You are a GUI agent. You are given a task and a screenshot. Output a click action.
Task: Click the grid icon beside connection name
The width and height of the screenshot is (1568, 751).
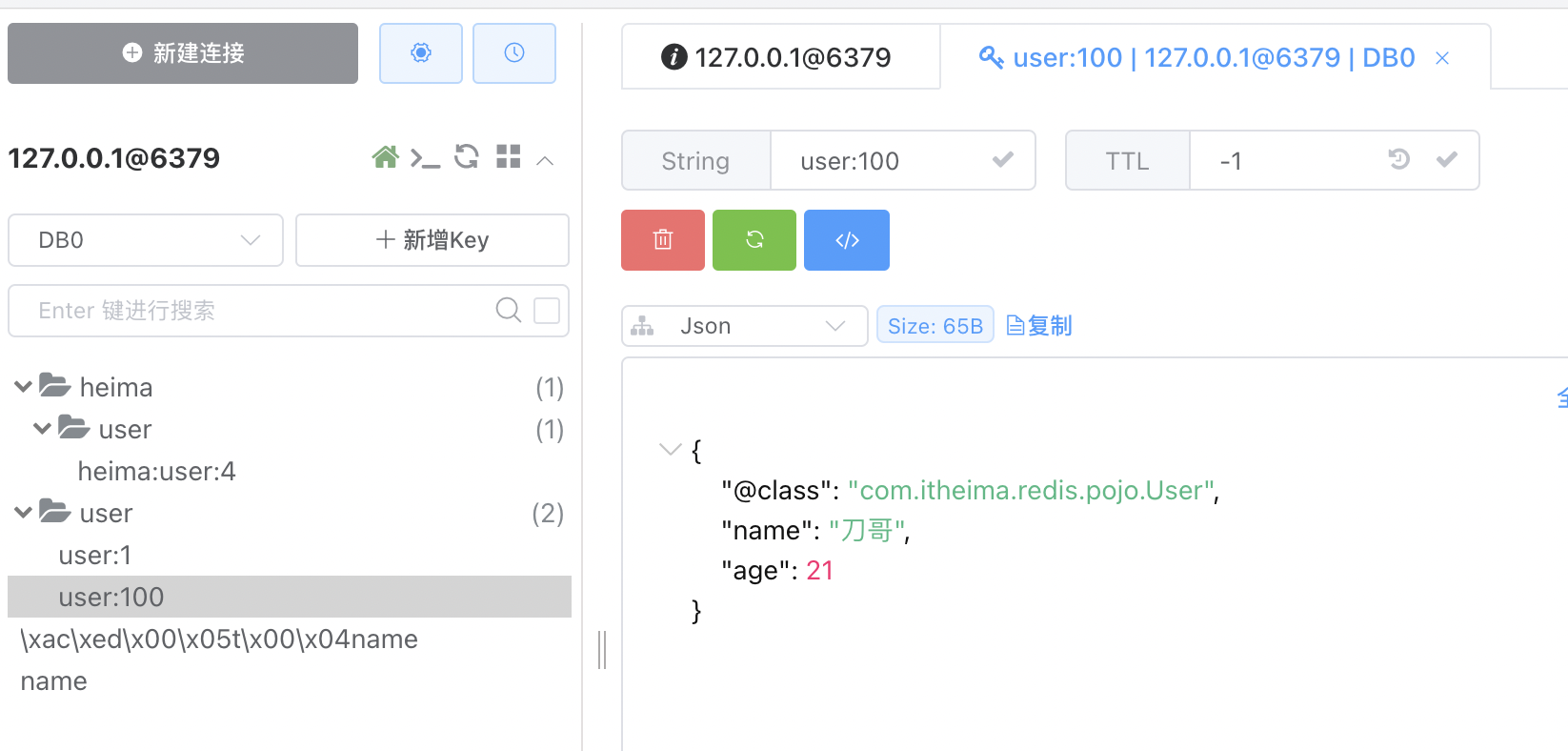[x=509, y=156]
